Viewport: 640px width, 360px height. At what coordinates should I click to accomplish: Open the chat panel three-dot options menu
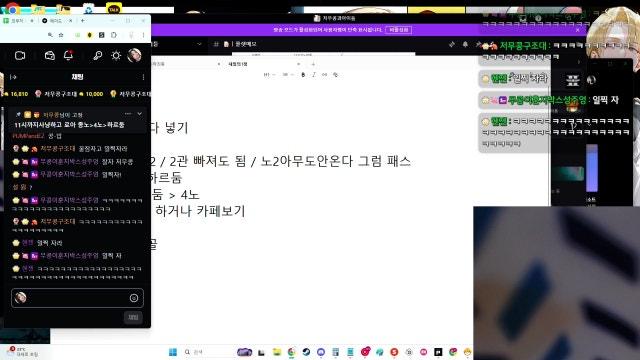[x=143, y=77]
